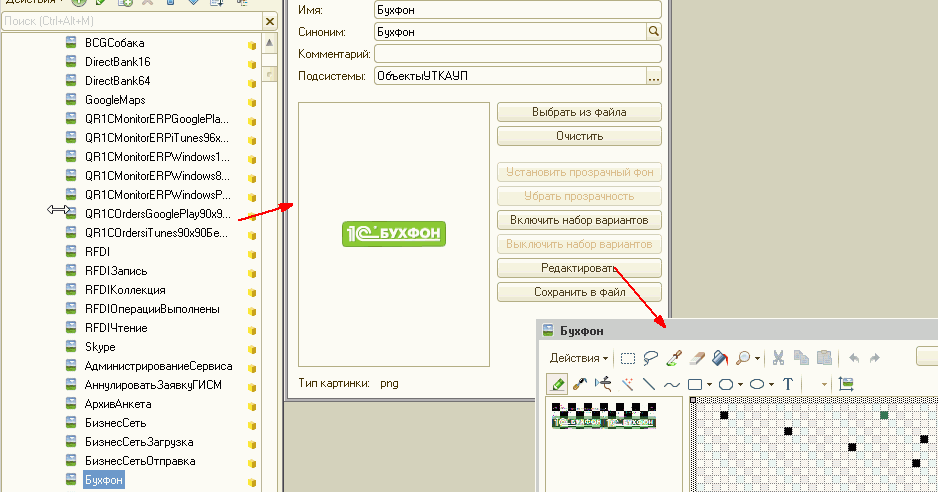Click the picture size settings icon
Screen dimensions: 938x492
click(846, 384)
